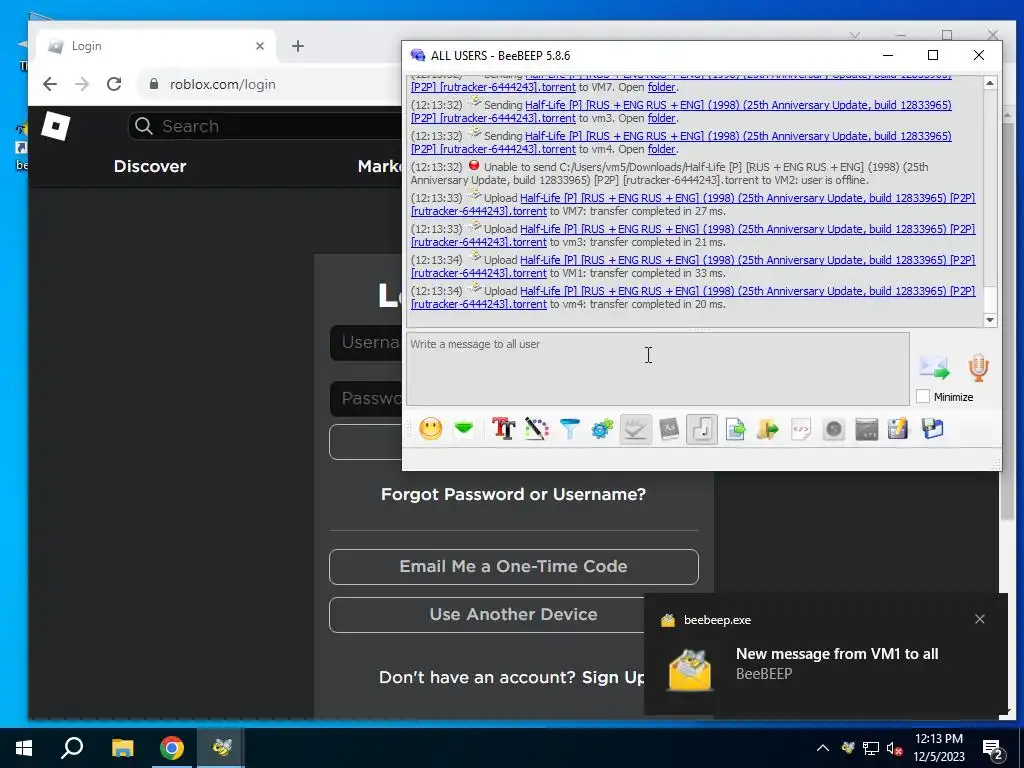Enable the Minimize checkbox in BeeBEEP
Viewport: 1024px width, 768px height.
click(x=922, y=396)
